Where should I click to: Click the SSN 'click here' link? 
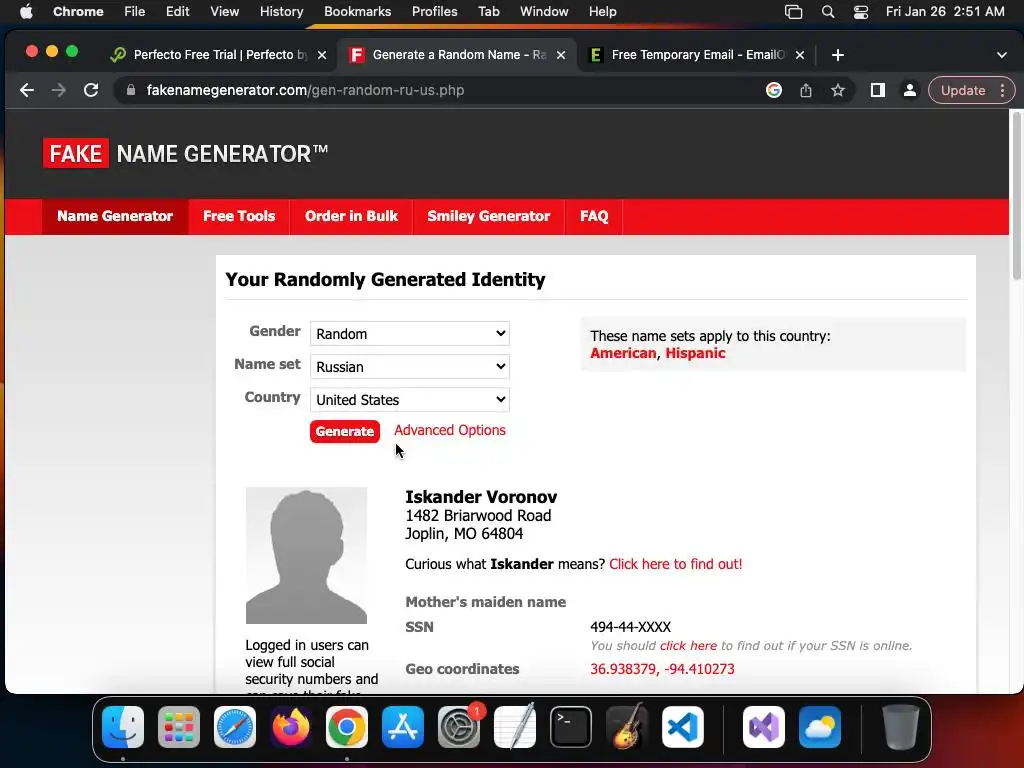point(688,646)
